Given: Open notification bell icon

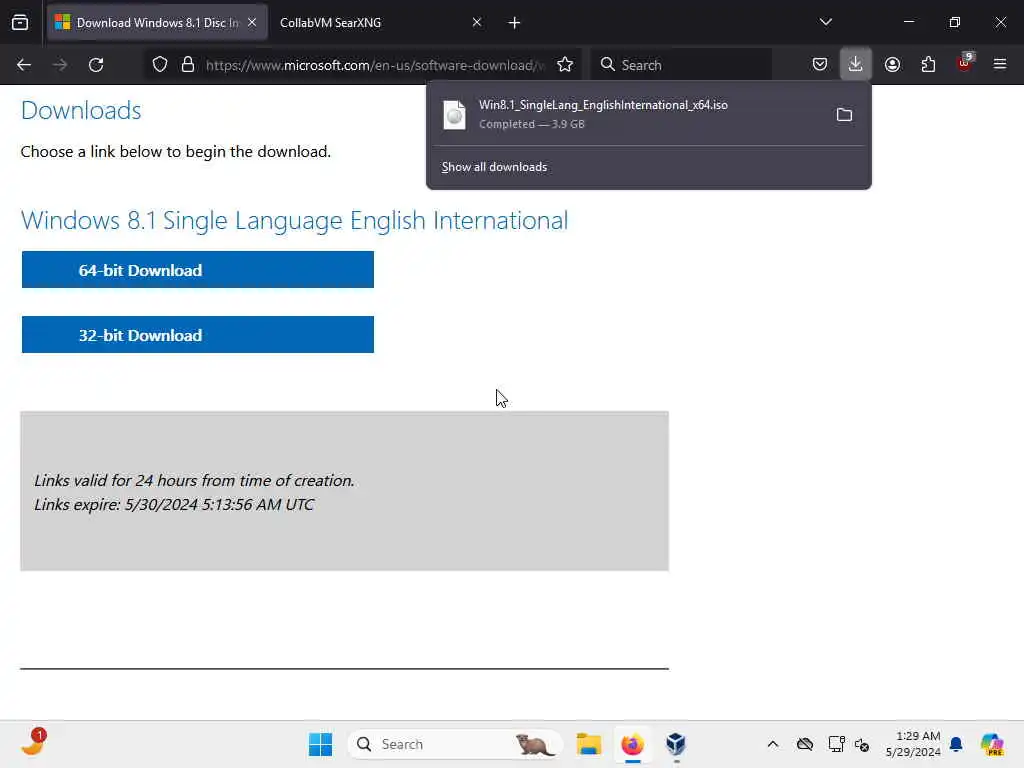Looking at the screenshot, I should [x=956, y=744].
